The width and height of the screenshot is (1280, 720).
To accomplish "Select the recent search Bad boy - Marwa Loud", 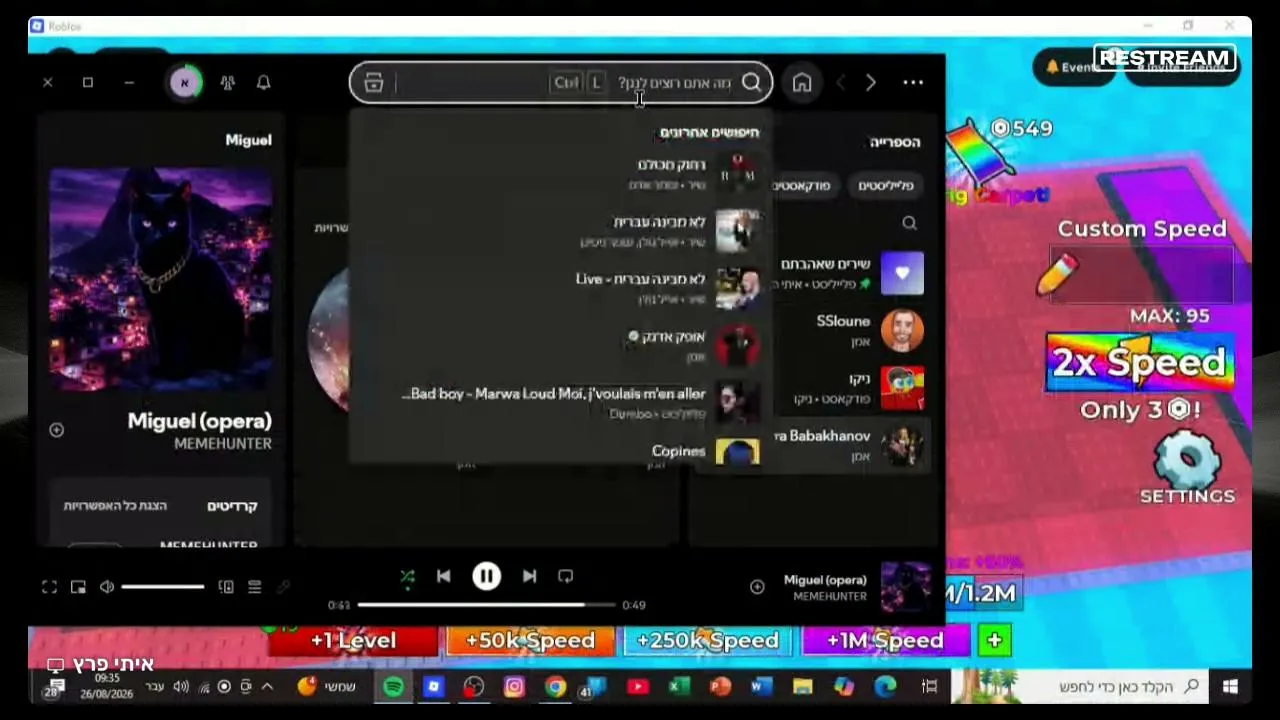I will tap(560, 402).
